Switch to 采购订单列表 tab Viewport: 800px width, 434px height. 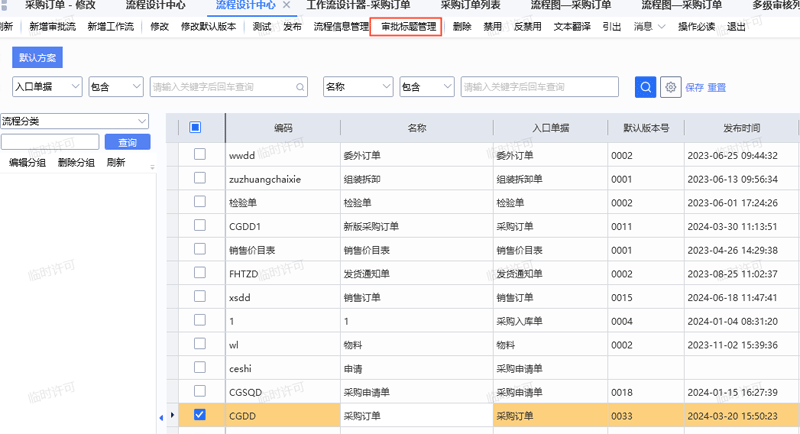pos(470,5)
